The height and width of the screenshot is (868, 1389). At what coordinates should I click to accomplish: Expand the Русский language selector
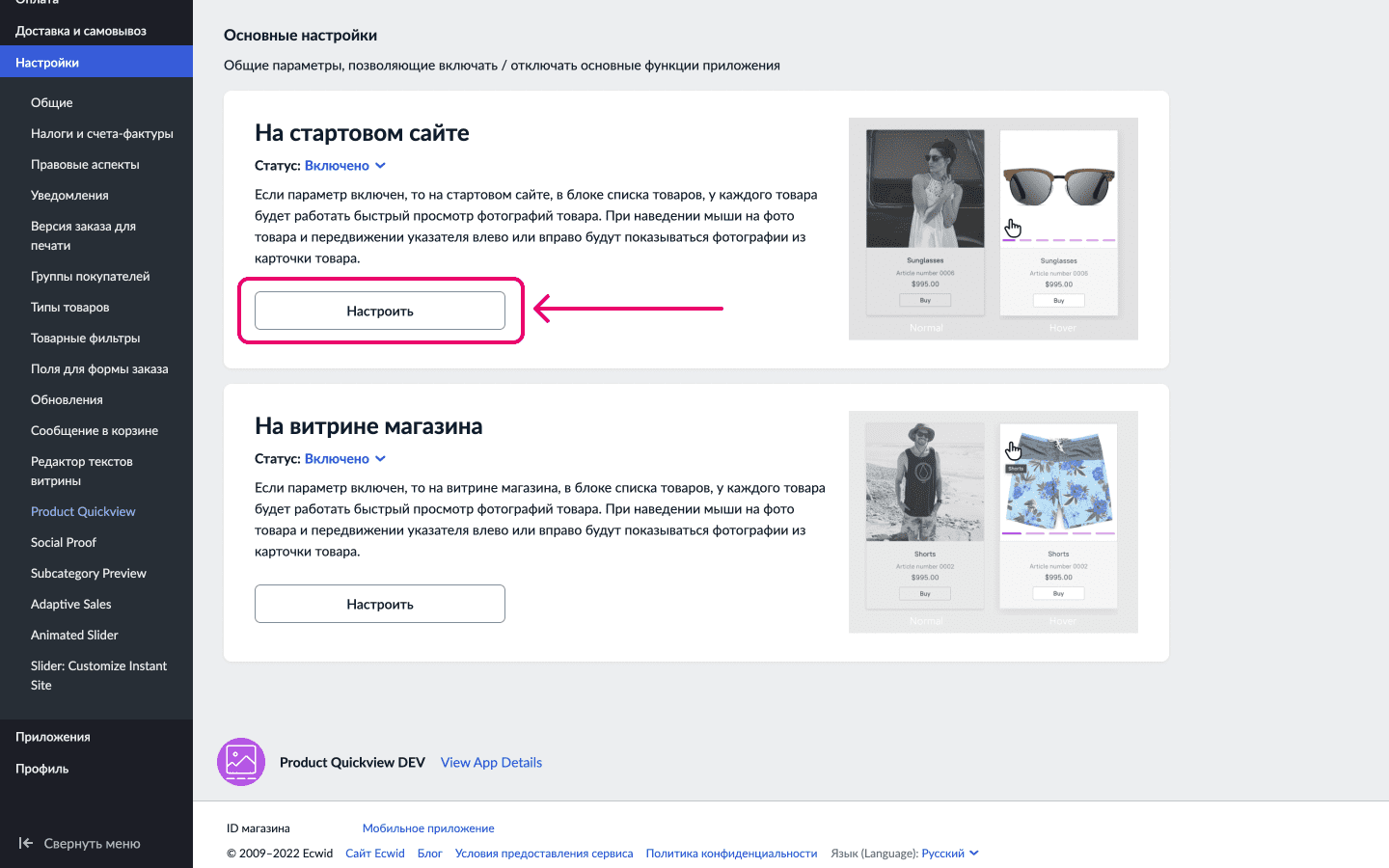tap(949, 854)
